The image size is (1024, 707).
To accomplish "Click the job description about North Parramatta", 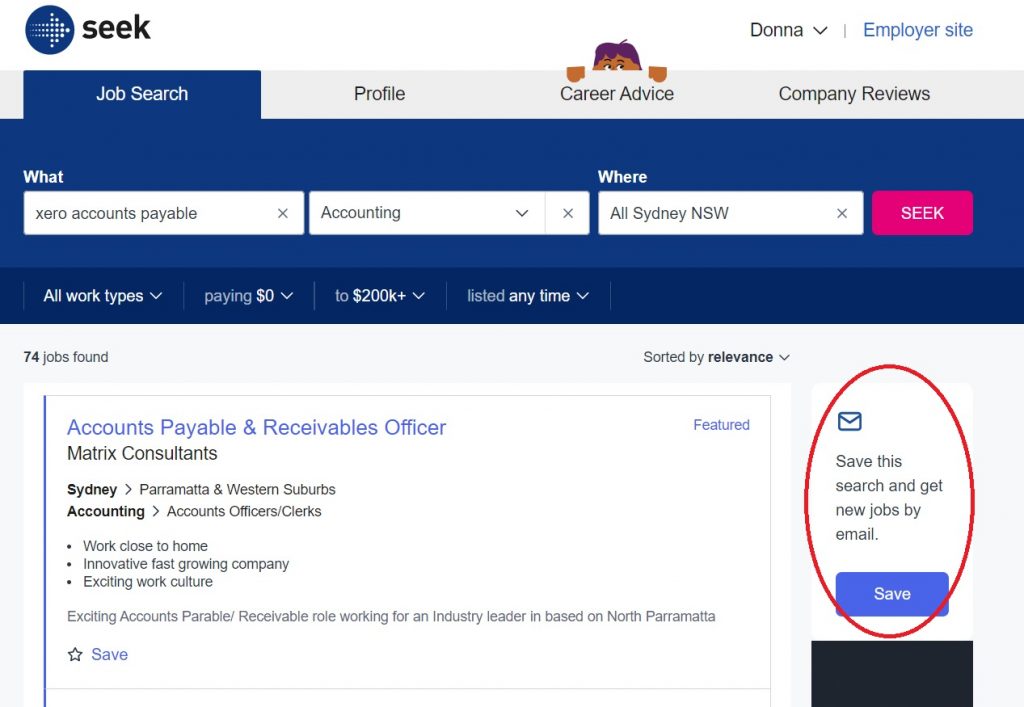I will click(391, 616).
